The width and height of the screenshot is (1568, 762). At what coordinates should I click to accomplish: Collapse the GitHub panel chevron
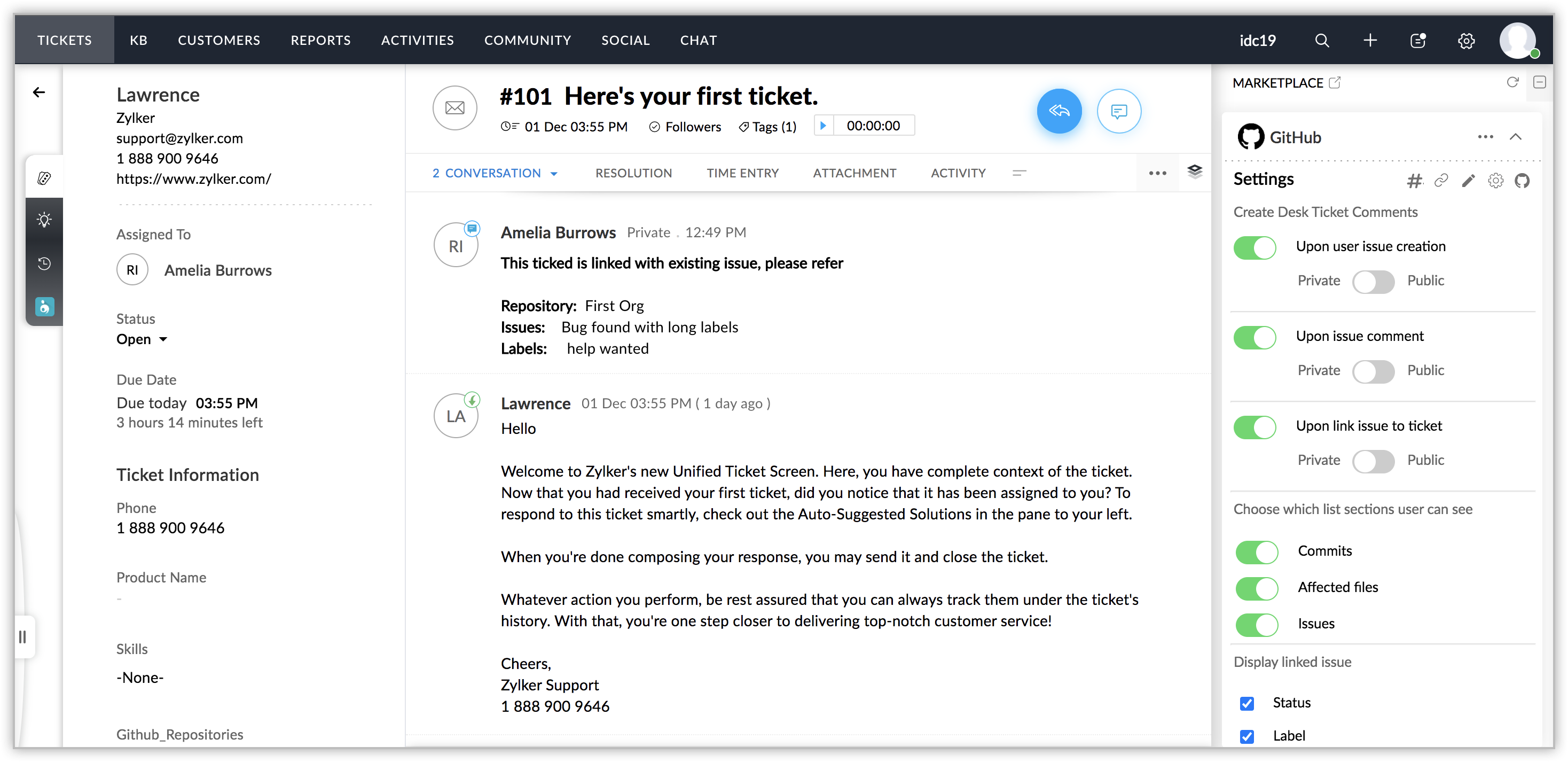pos(1515,137)
